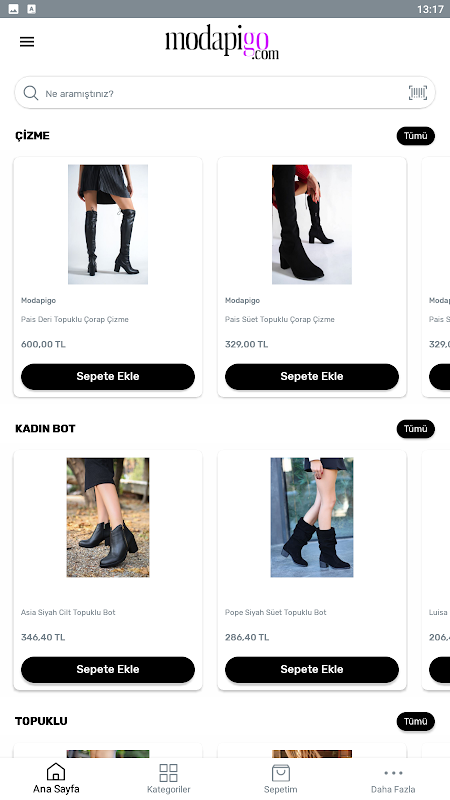Add Pais Deri Topuklu Çorap Çizme to cart
450x800 pixels.
(x=108, y=377)
